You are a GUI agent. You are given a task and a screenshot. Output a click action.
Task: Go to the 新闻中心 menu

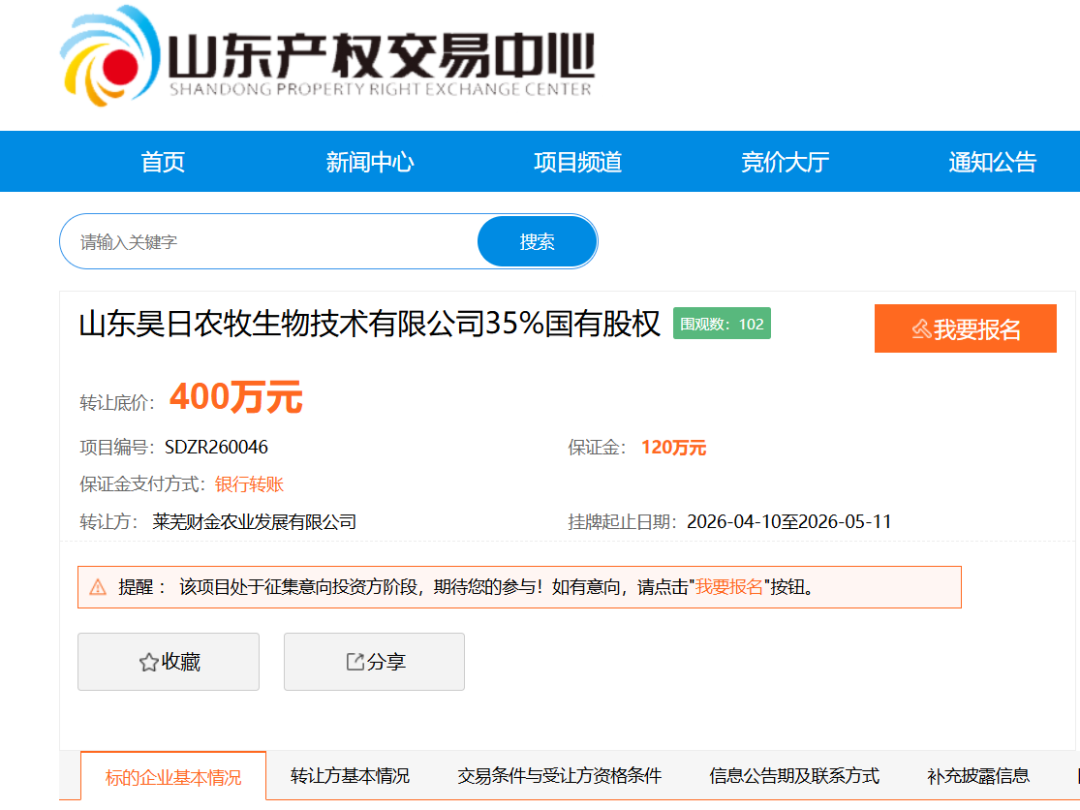370,162
